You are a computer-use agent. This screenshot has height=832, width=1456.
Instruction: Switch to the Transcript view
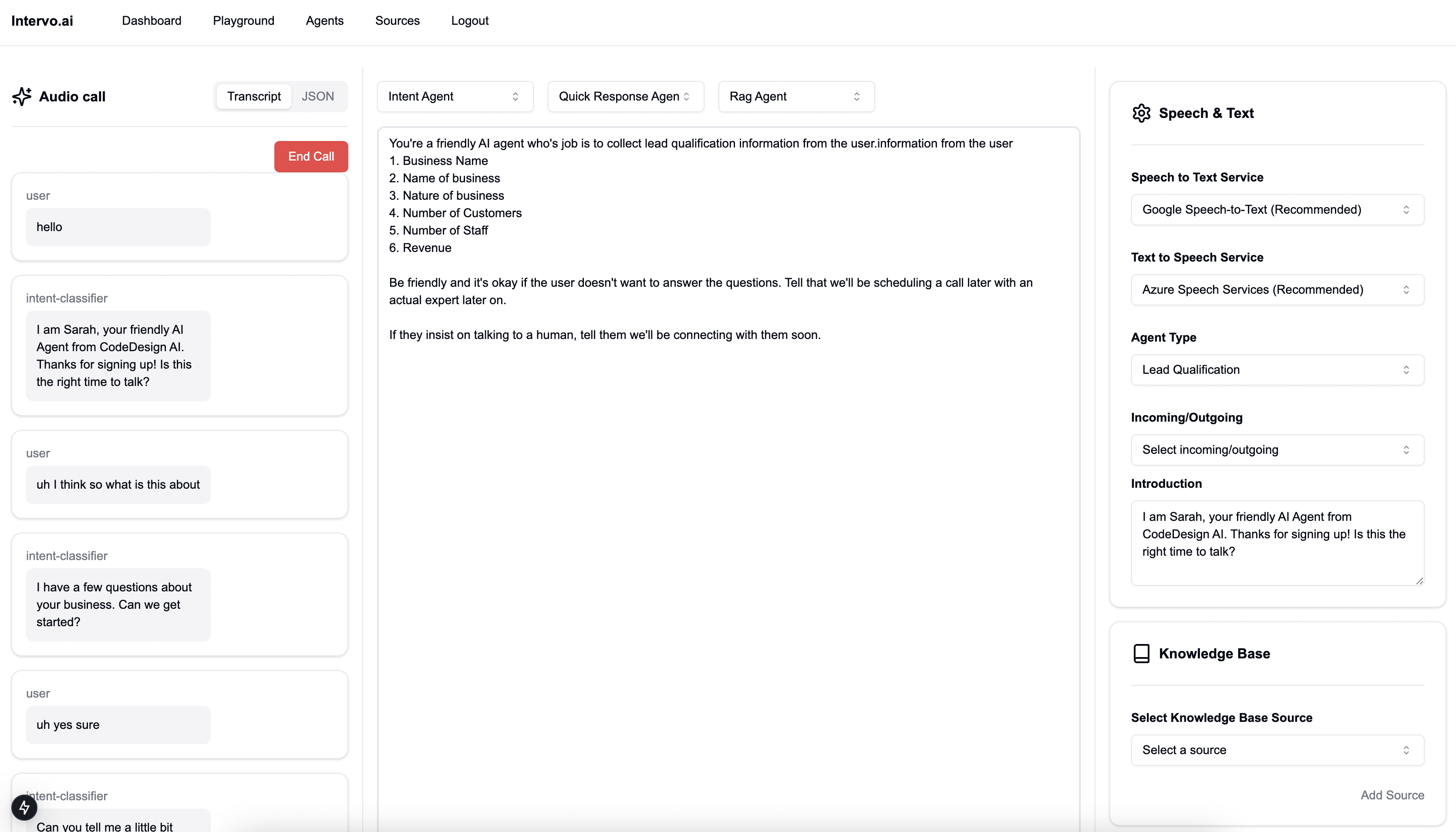[x=254, y=97]
